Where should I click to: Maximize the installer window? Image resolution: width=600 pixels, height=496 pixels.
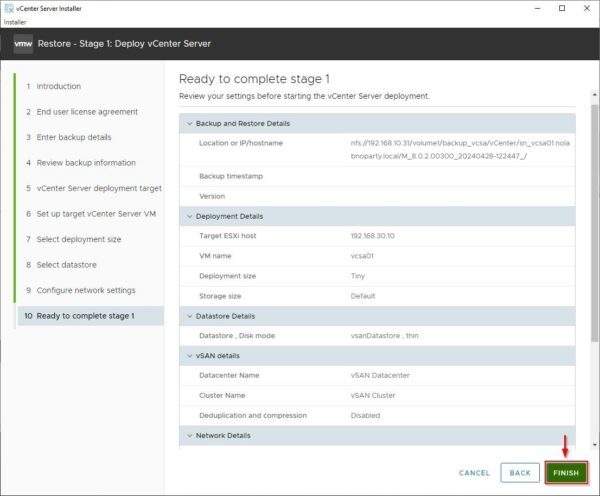pos(560,8)
